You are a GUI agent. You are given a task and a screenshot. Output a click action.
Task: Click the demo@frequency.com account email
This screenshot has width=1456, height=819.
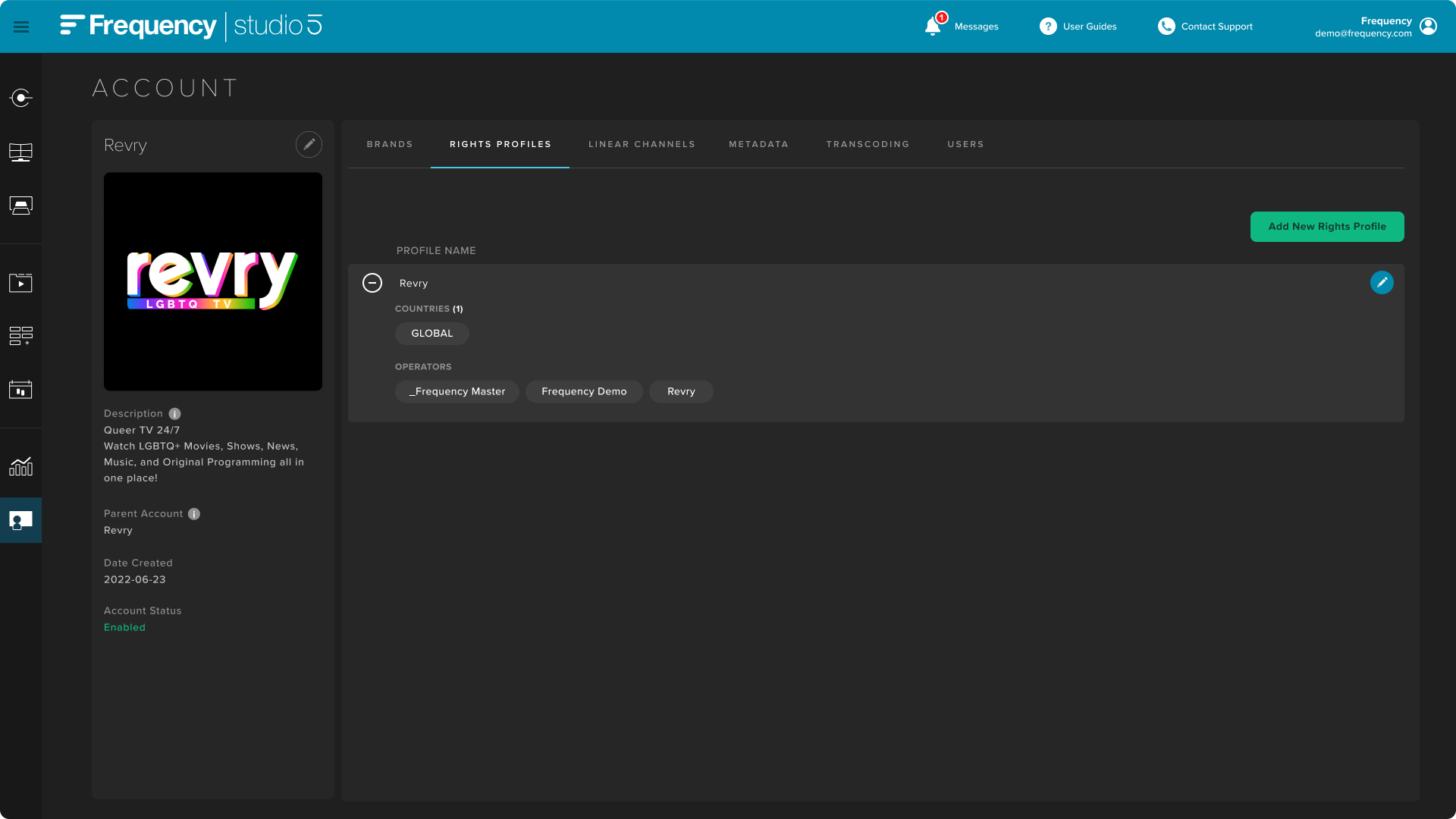pyautogui.click(x=1363, y=33)
